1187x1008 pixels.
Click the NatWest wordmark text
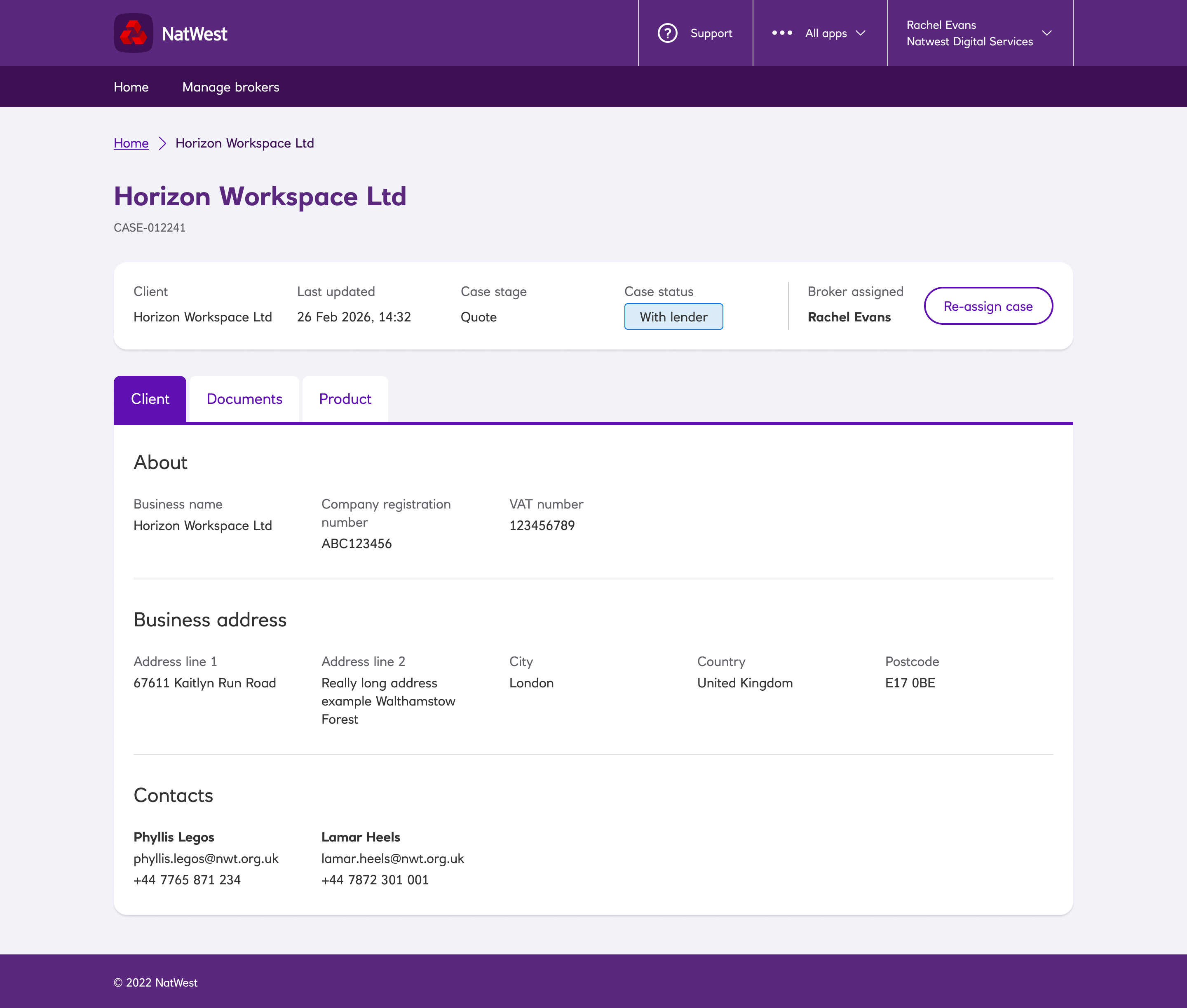pos(194,34)
